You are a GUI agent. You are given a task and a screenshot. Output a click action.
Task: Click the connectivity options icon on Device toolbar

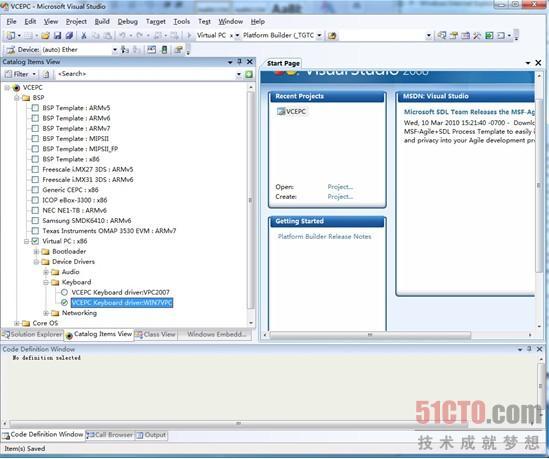coord(178,50)
